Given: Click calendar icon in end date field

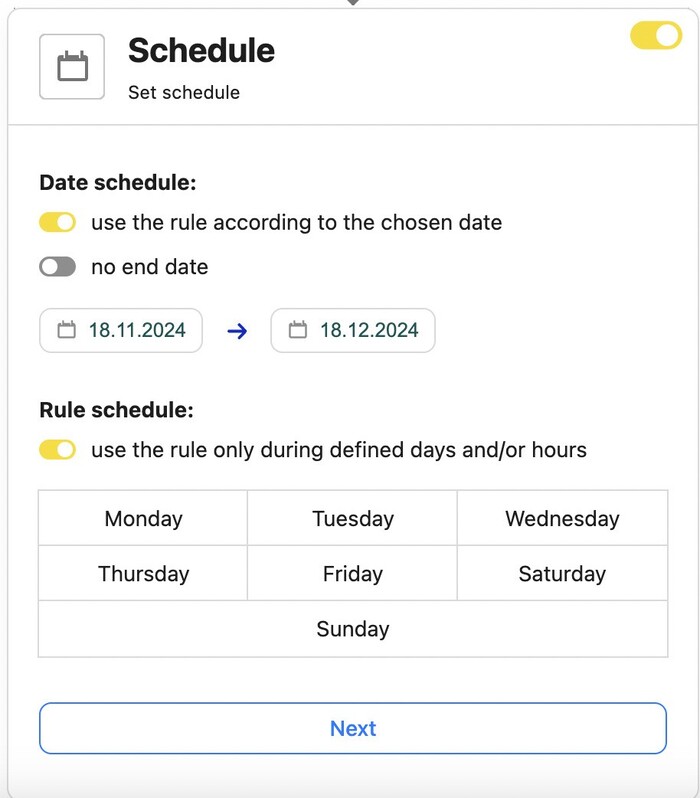Looking at the screenshot, I should [298, 330].
